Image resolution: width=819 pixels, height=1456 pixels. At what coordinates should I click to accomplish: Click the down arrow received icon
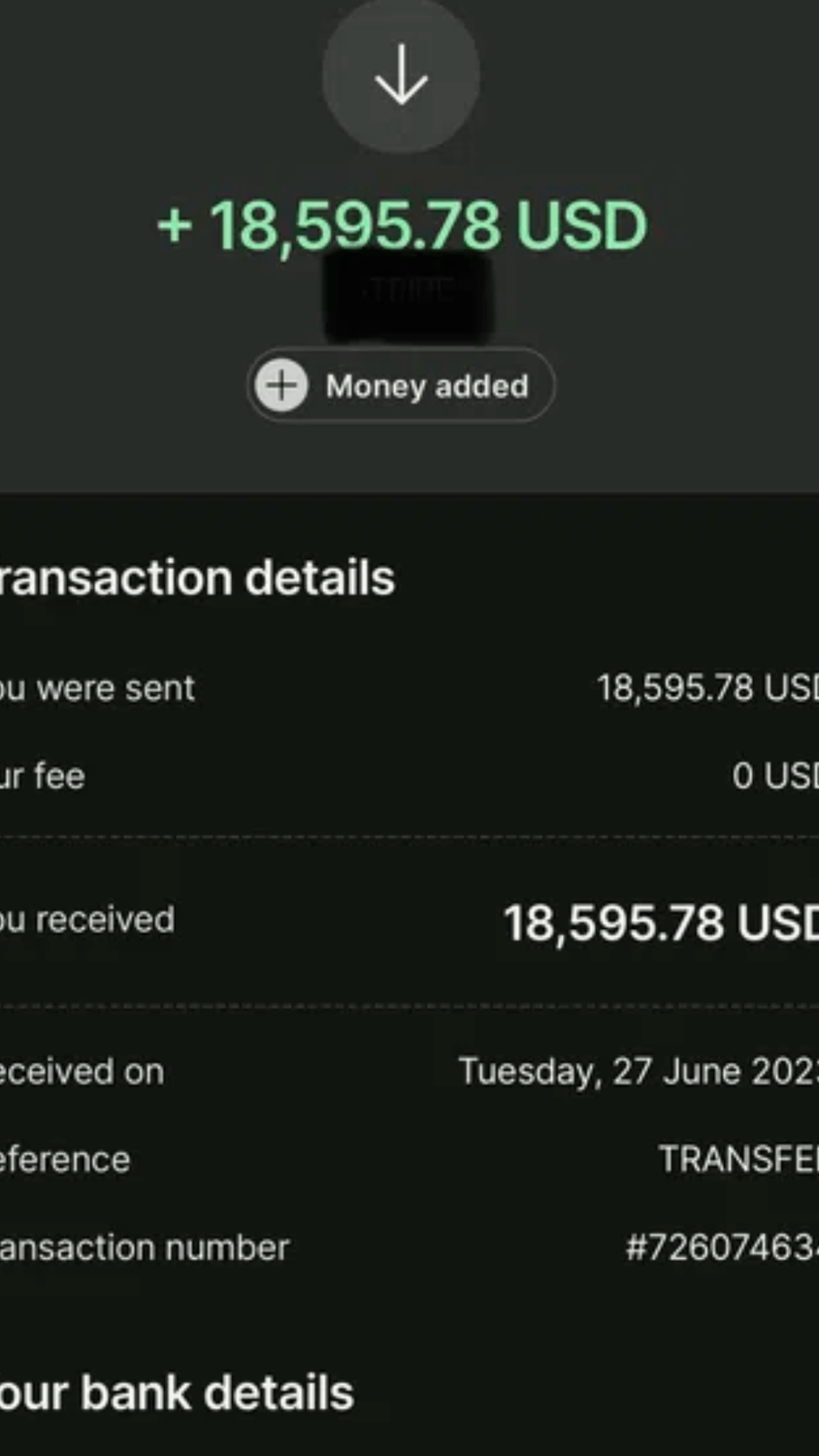pos(401,76)
